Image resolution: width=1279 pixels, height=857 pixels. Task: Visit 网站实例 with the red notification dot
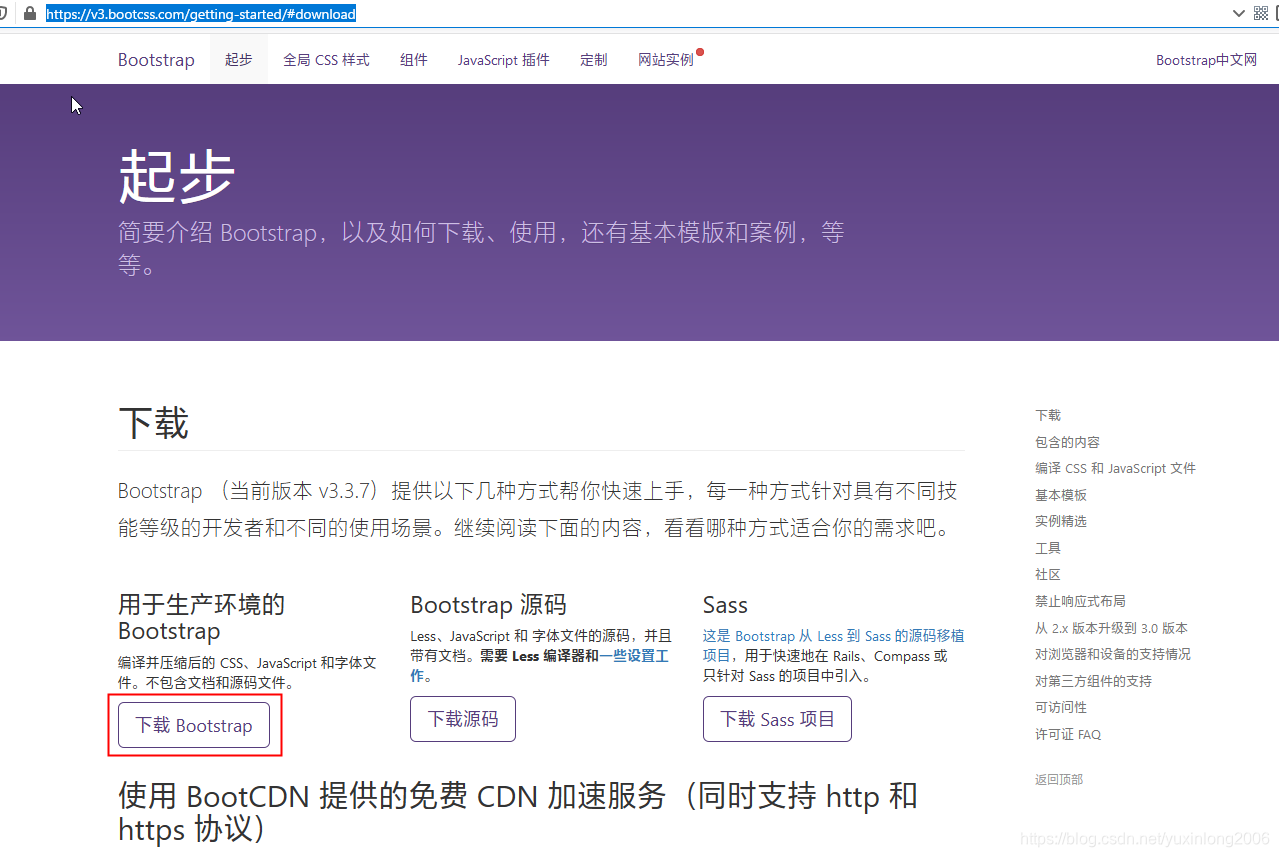666,59
